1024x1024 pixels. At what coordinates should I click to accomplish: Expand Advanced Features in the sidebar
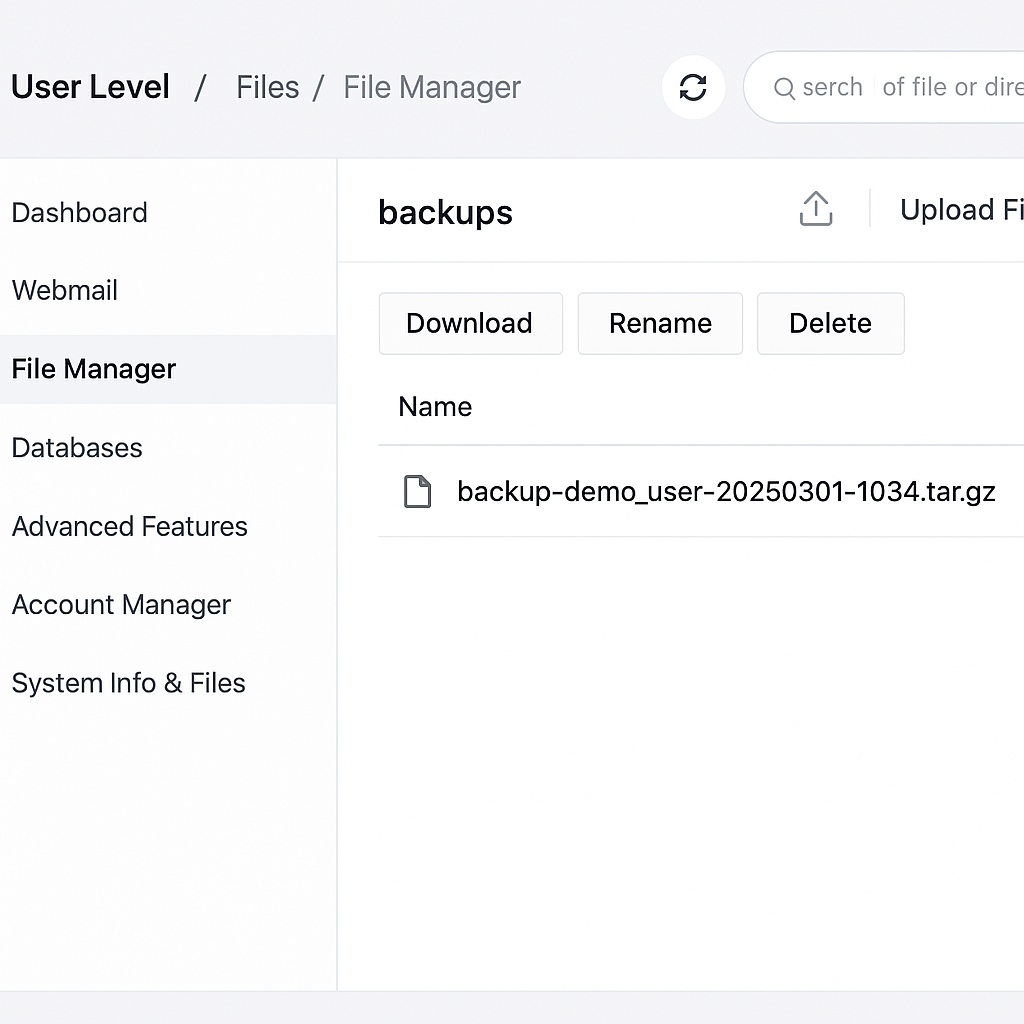pos(130,526)
